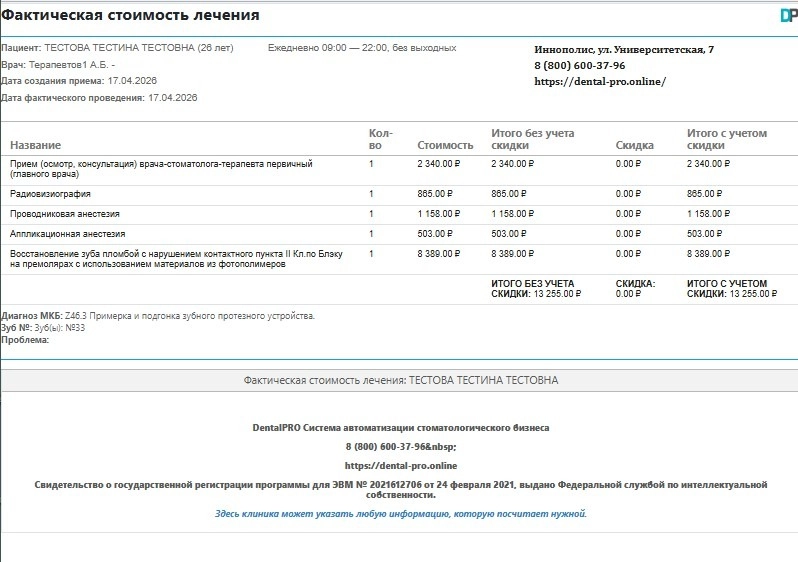Image resolution: width=798 pixels, height=562 pixels.
Task: Select the "Аппликационная анестезия" service row
Action: tap(67, 234)
